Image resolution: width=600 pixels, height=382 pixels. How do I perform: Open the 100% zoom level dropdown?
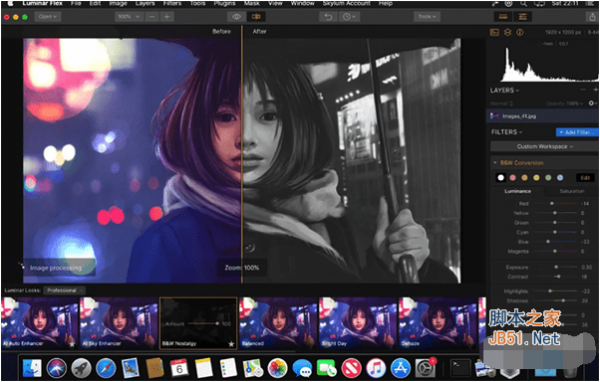tap(129, 17)
